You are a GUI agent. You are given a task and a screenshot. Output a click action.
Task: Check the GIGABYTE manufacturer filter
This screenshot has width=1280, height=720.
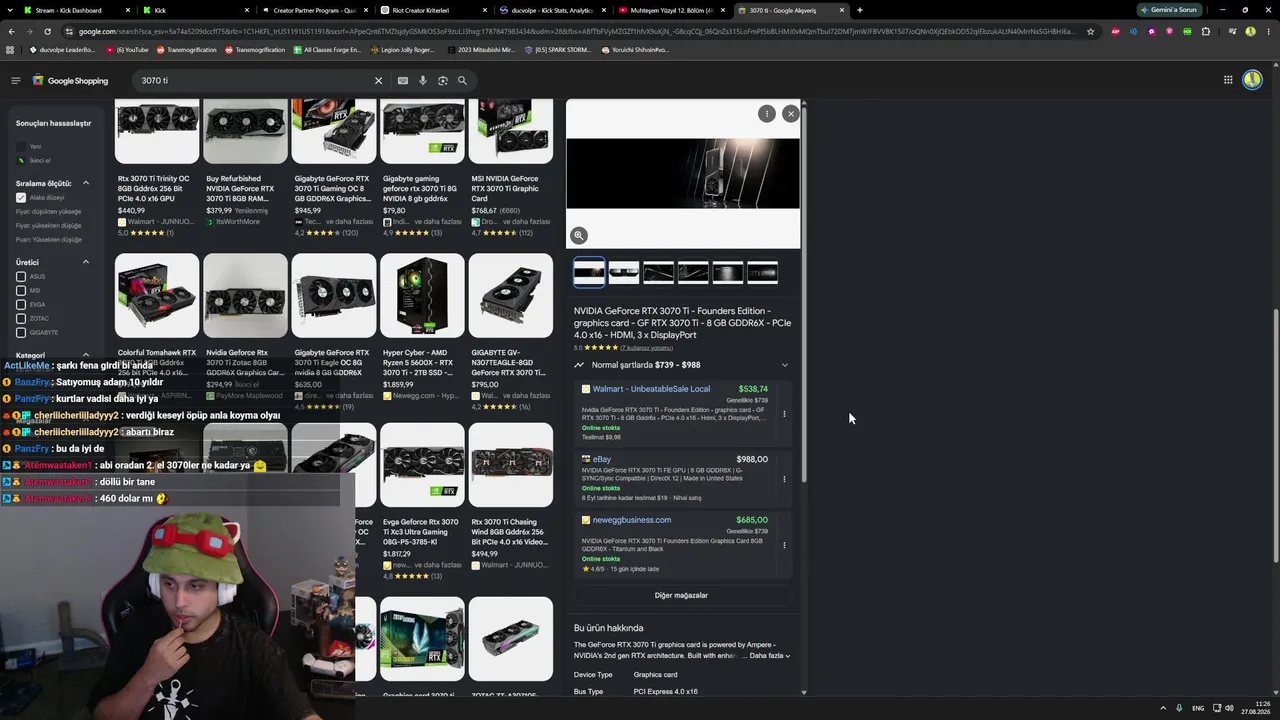click(21, 333)
